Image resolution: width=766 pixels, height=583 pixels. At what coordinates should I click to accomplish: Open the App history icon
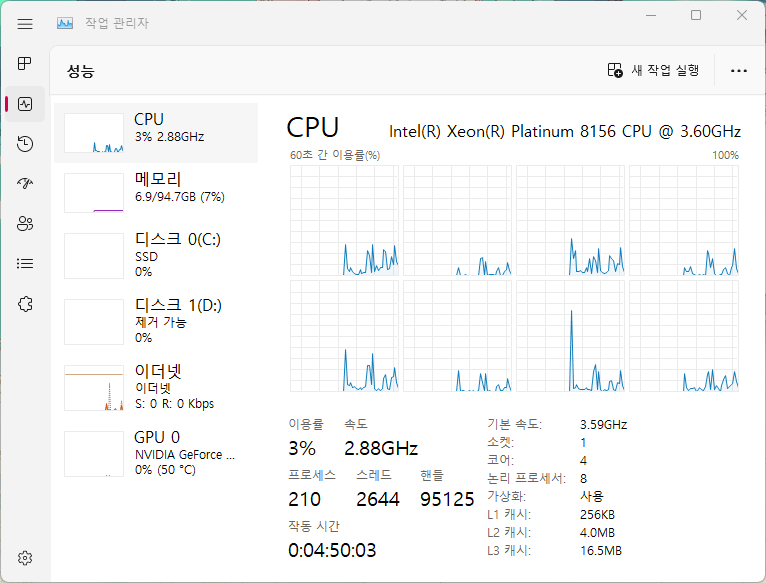[x=25, y=144]
